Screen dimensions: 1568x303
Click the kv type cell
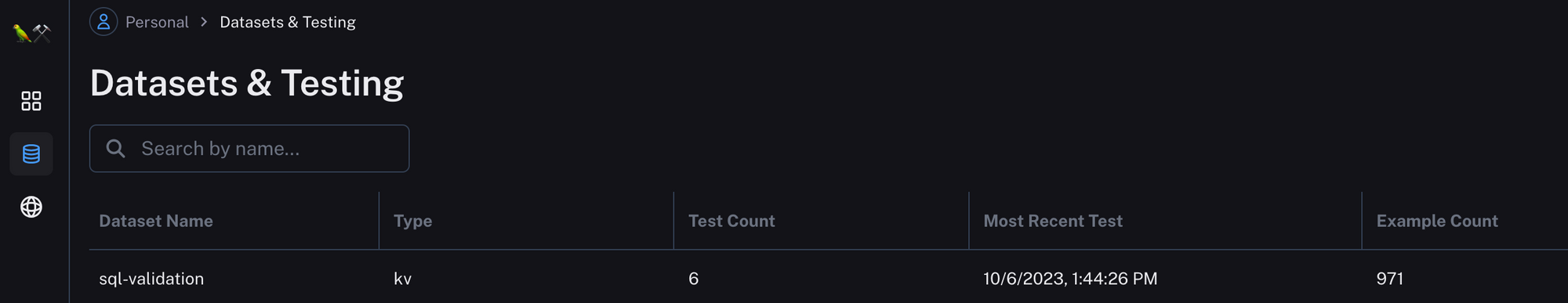[x=402, y=279]
